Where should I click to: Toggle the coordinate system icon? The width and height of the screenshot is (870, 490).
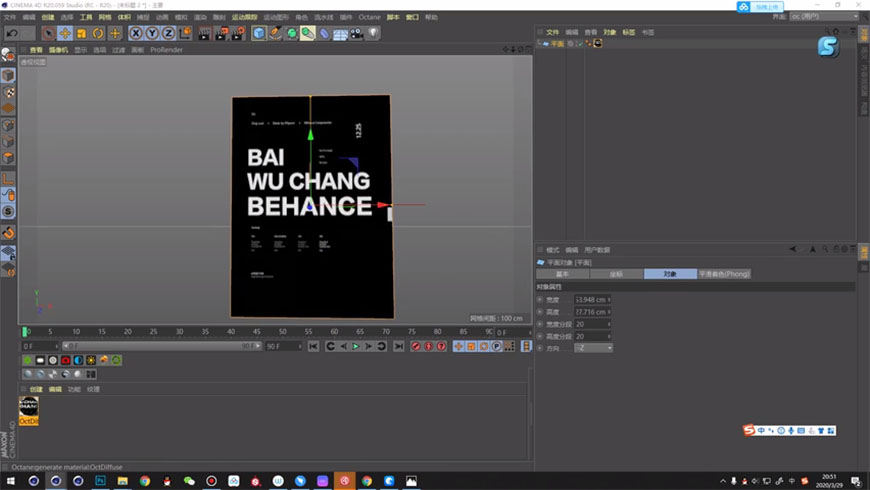185,33
